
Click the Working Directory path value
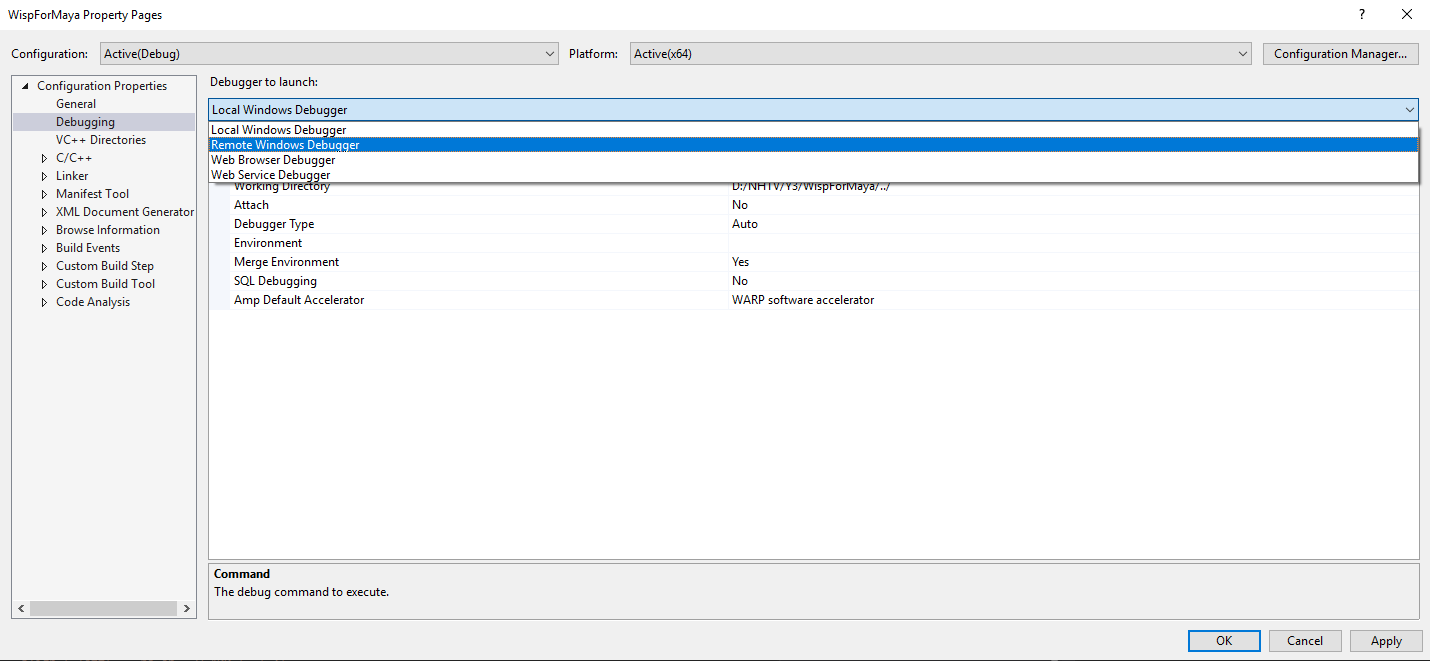(x=810, y=188)
